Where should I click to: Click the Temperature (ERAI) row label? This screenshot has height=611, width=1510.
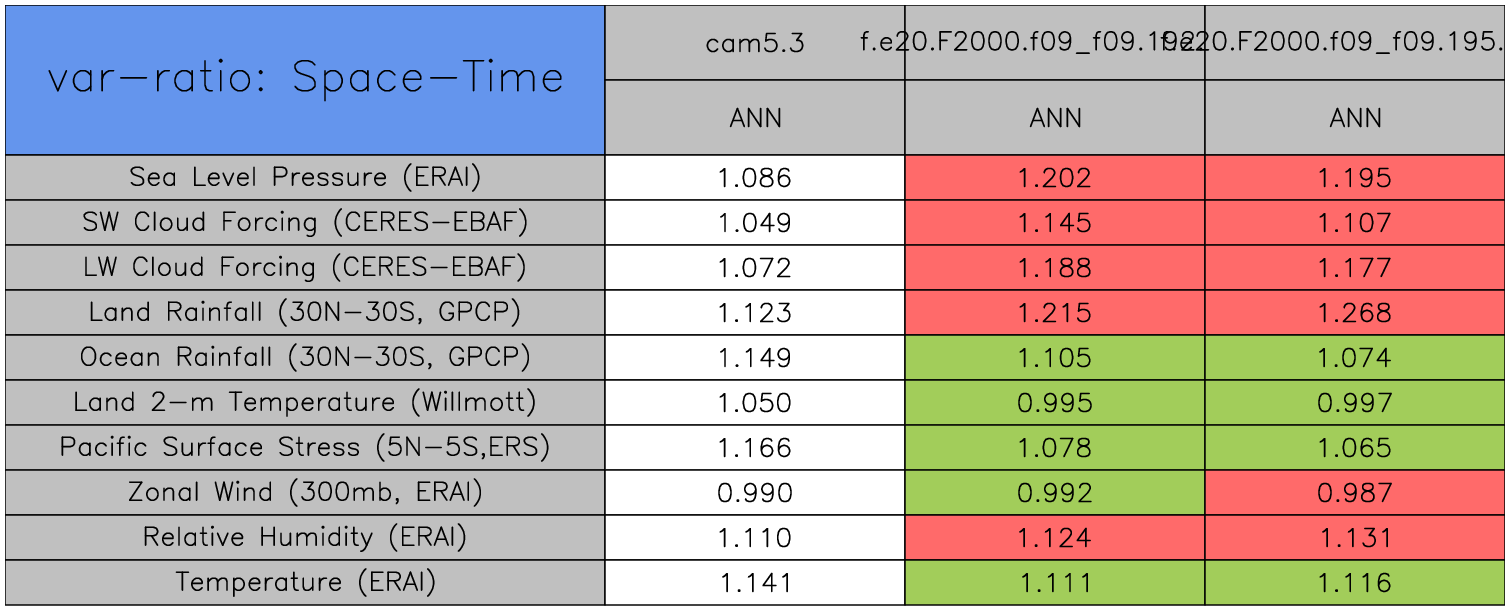[x=305, y=583]
